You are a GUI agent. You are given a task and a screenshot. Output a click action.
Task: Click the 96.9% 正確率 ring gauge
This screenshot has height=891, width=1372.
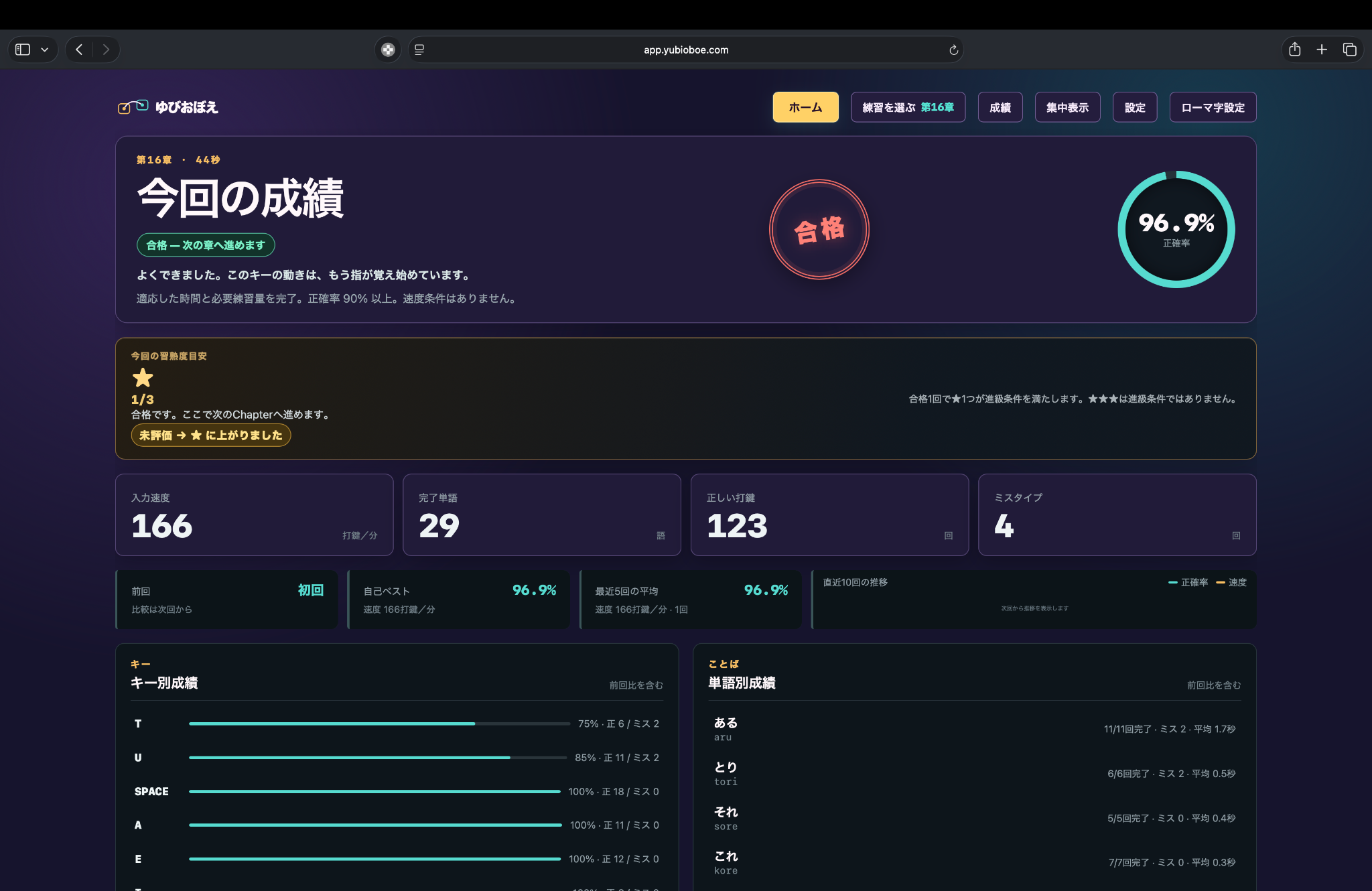(x=1176, y=230)
